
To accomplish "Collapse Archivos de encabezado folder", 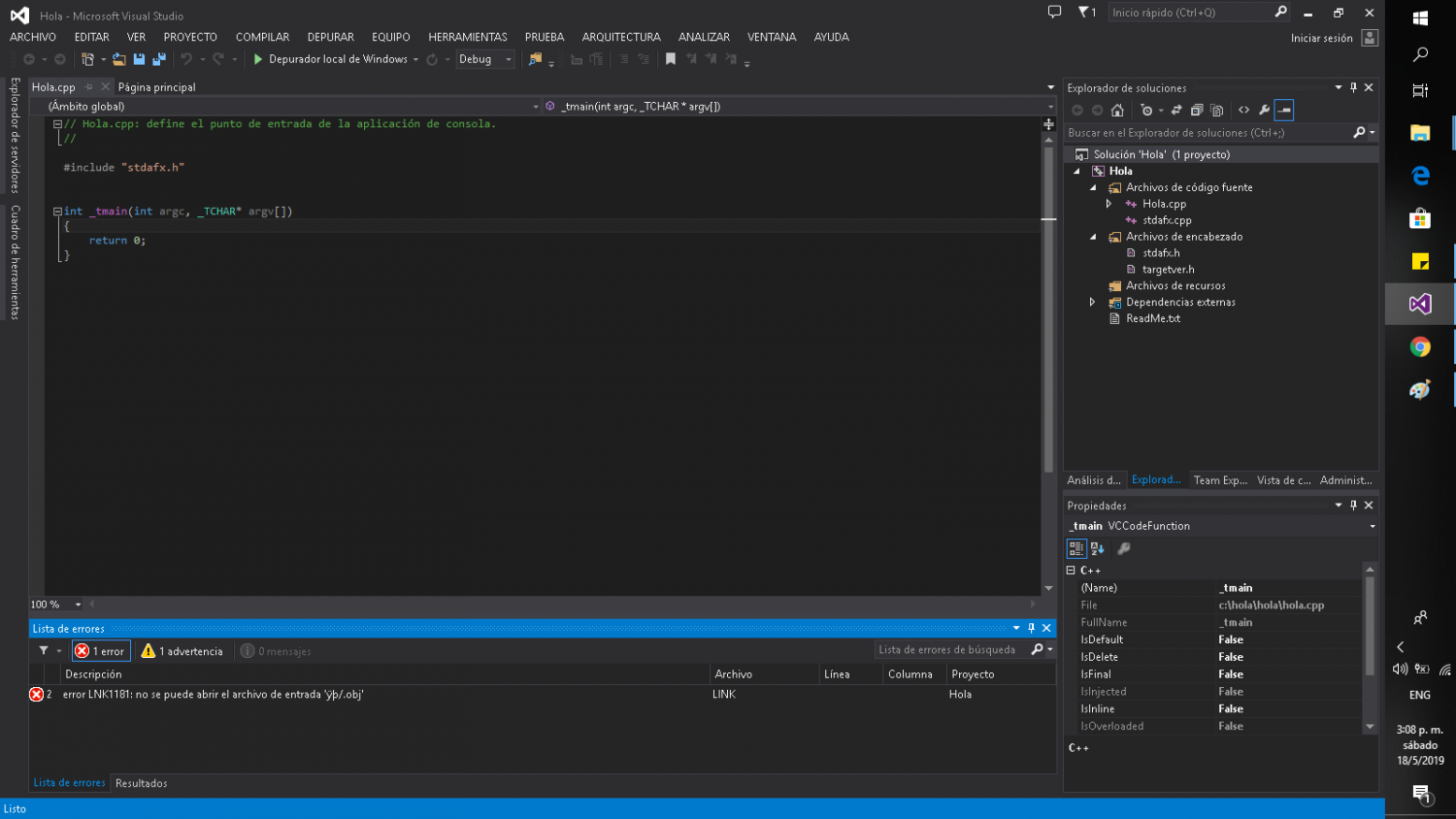I will tap(1093, 237).
